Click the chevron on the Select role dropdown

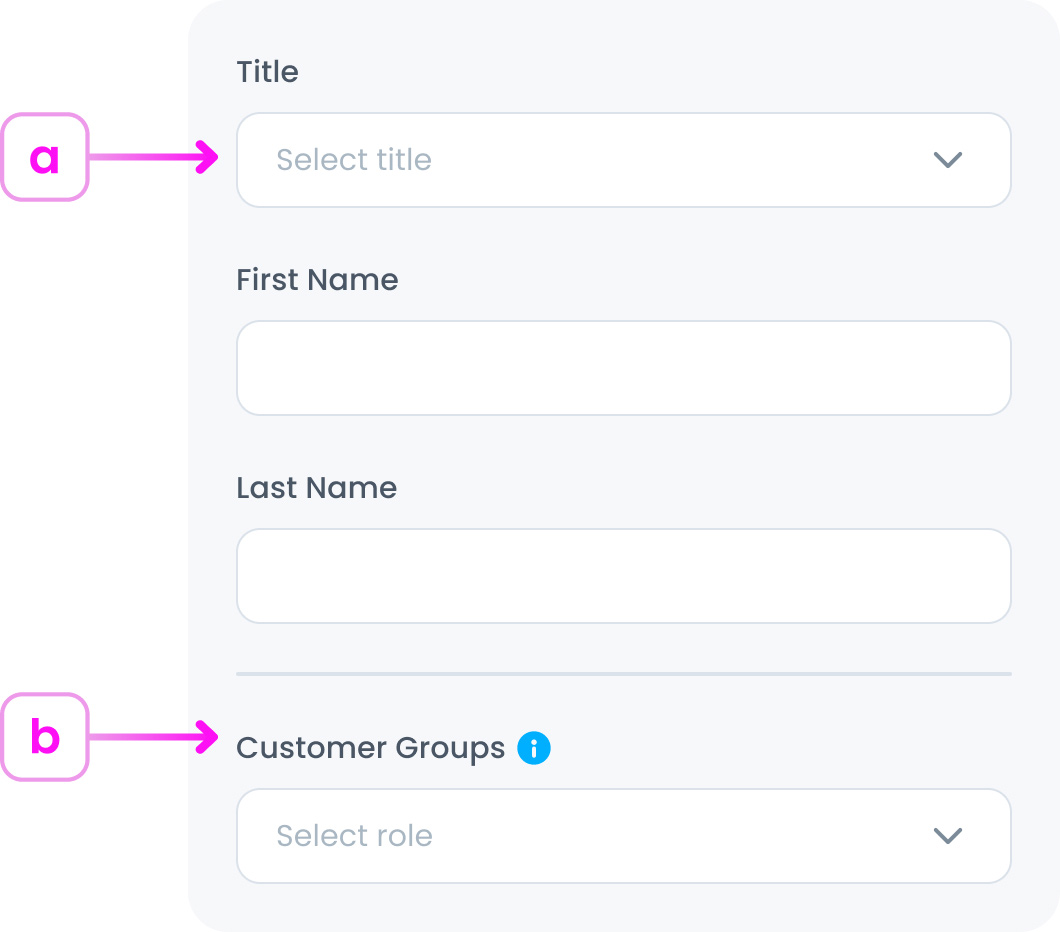pos(948,836)
